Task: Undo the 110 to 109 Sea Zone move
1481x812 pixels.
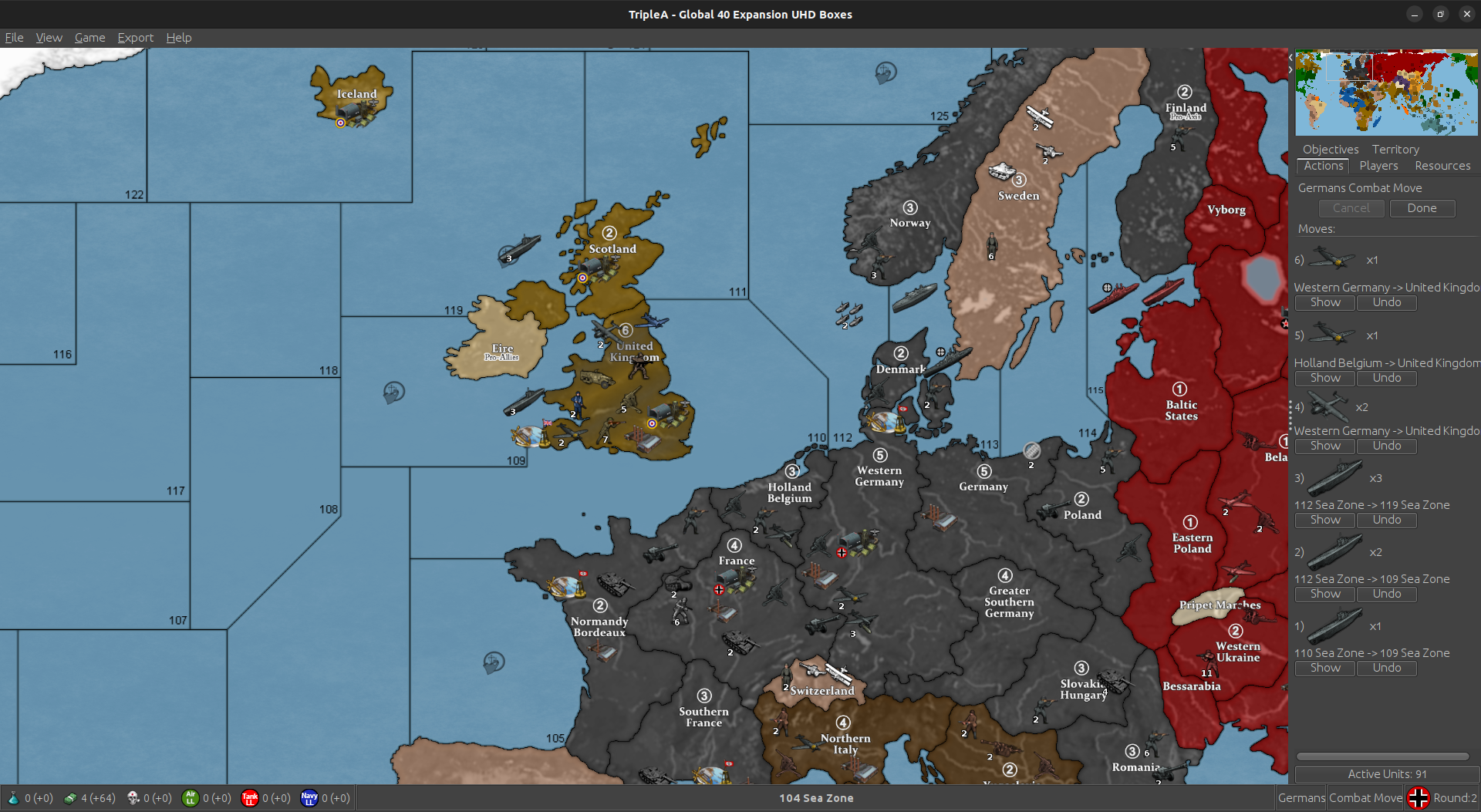Action: pos(1386,668)
